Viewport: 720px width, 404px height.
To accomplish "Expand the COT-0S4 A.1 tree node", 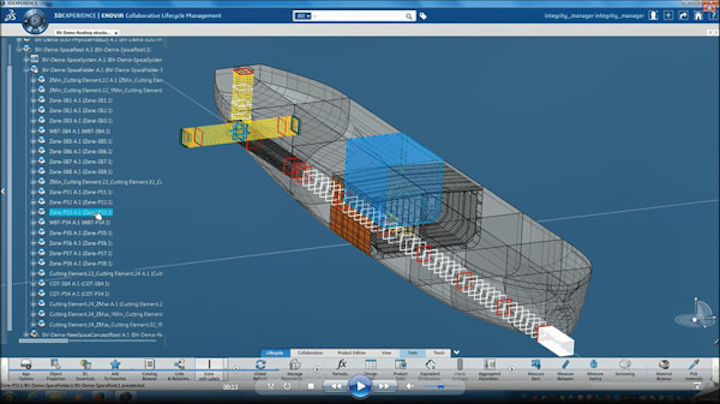I will pos(33,284).
